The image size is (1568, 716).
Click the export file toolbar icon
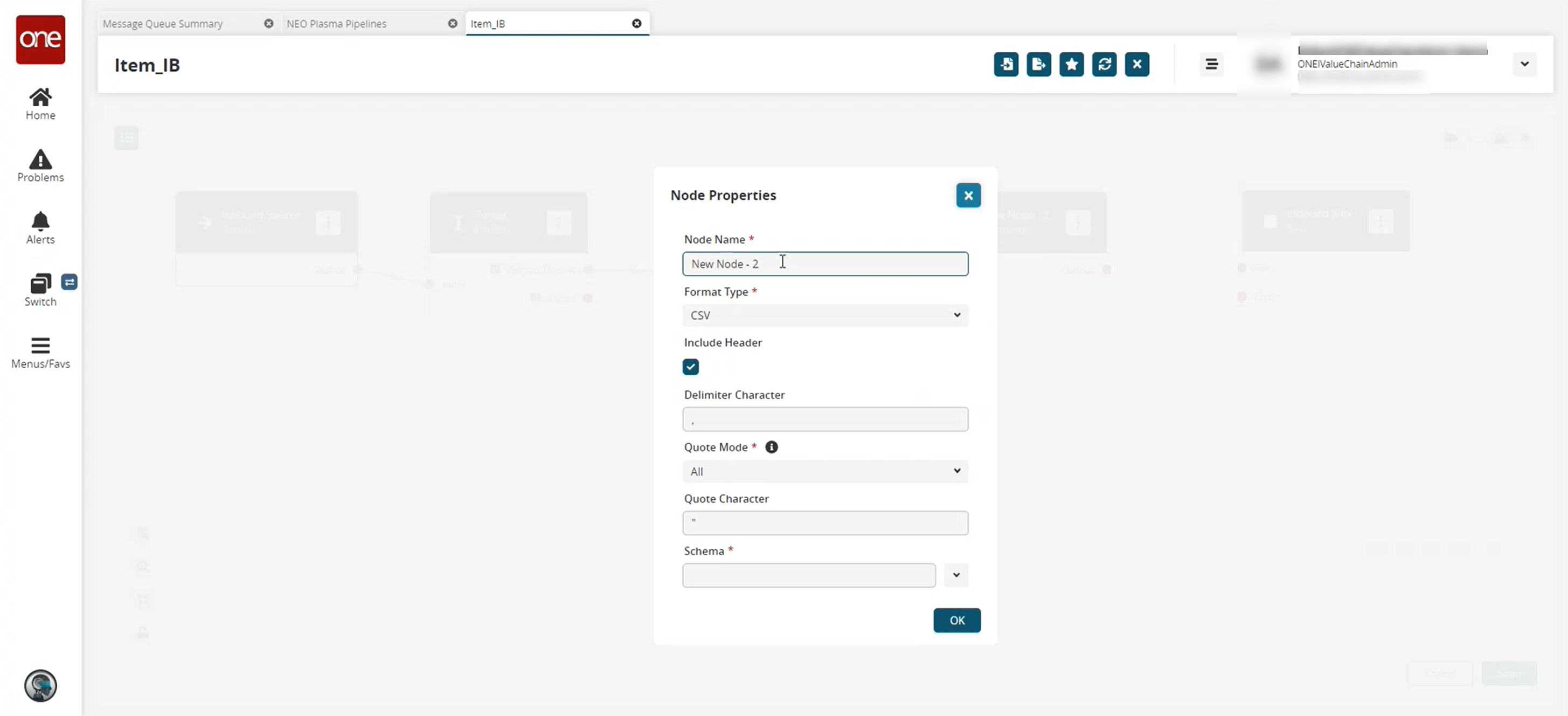(x=1038, y=64)
